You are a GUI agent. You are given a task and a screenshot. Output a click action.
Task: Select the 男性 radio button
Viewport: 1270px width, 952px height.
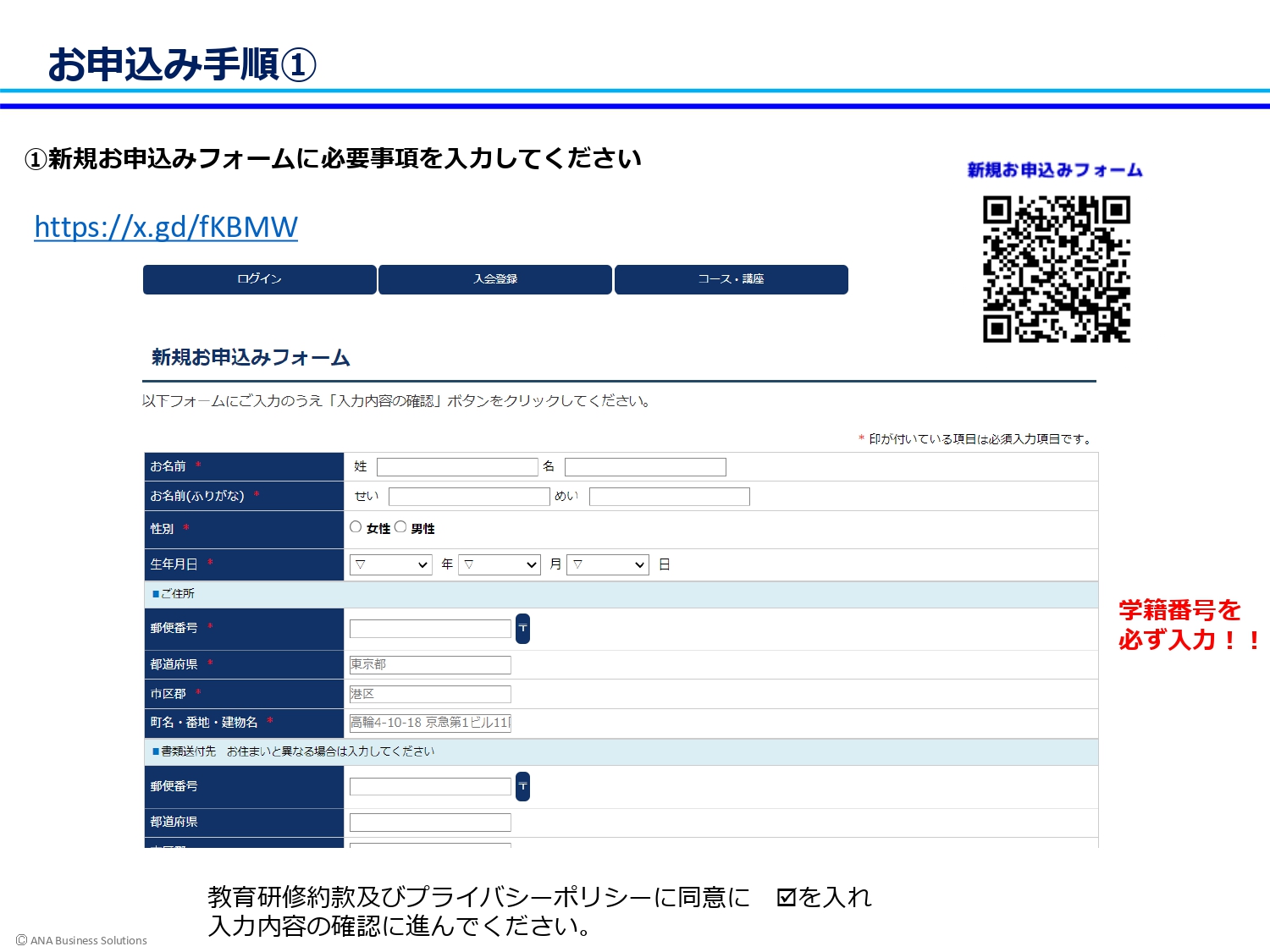click(x=400, y=527)
